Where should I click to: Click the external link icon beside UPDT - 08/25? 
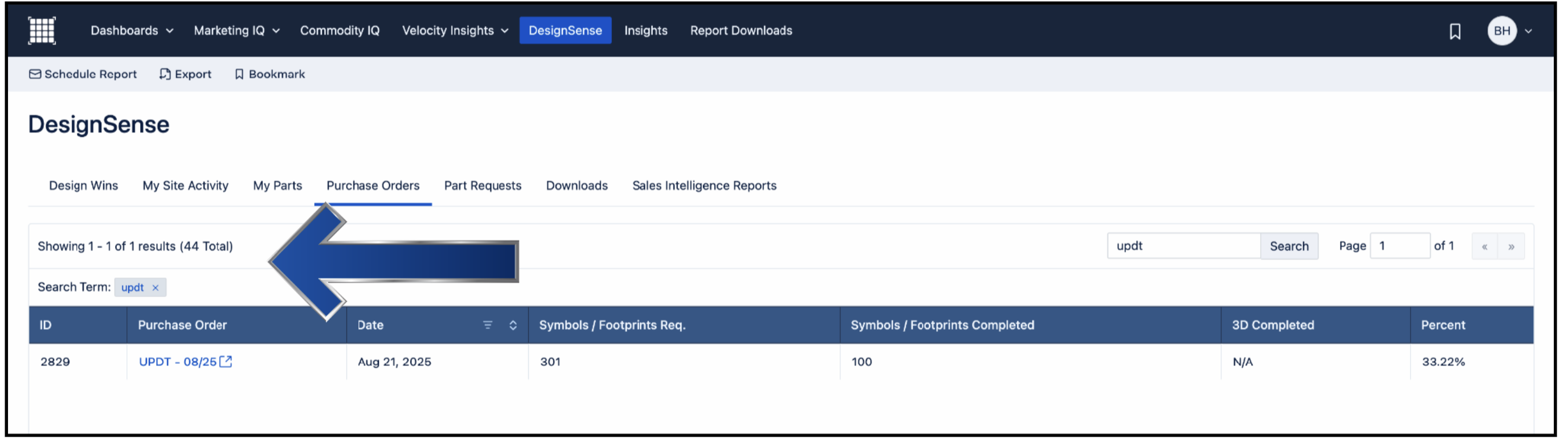tap(226, 362)
